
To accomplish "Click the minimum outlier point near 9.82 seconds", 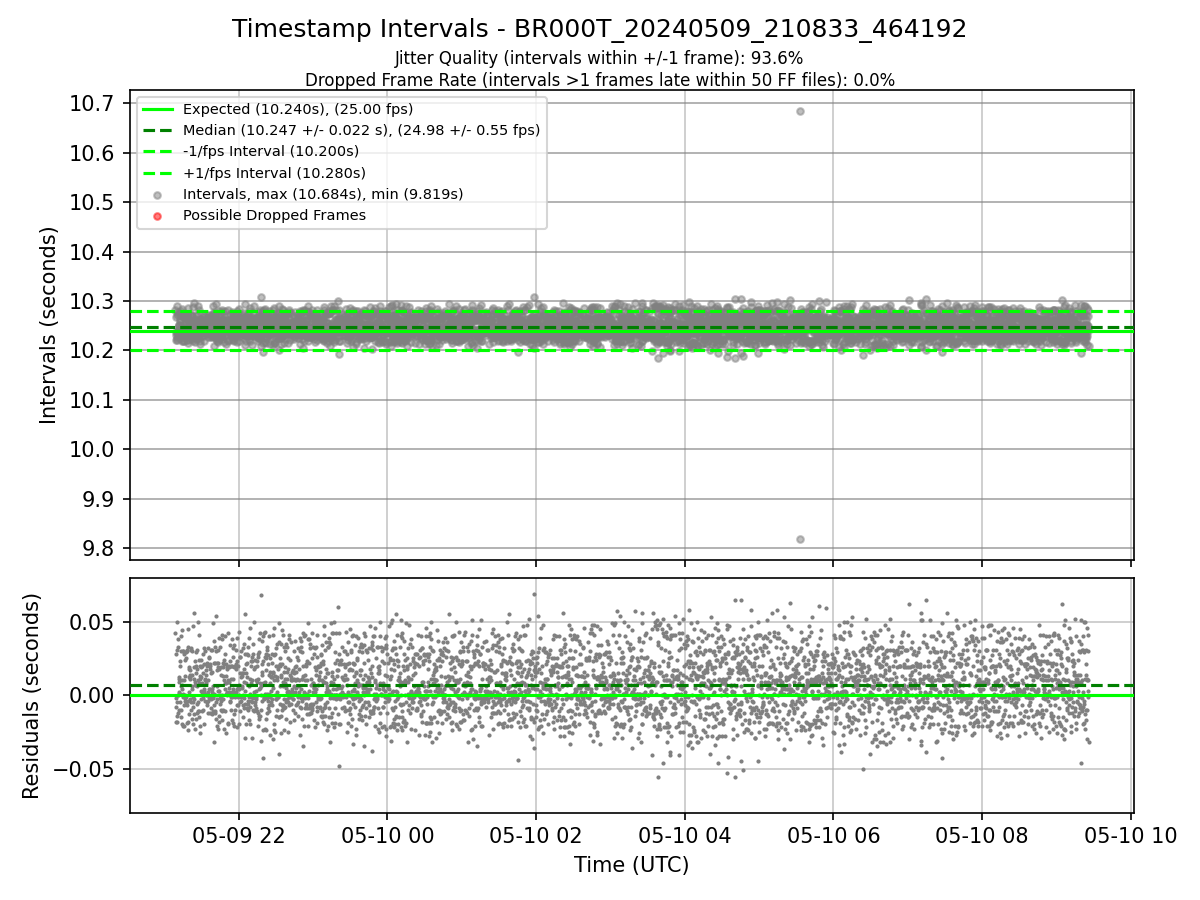I will tap(800, 539).
